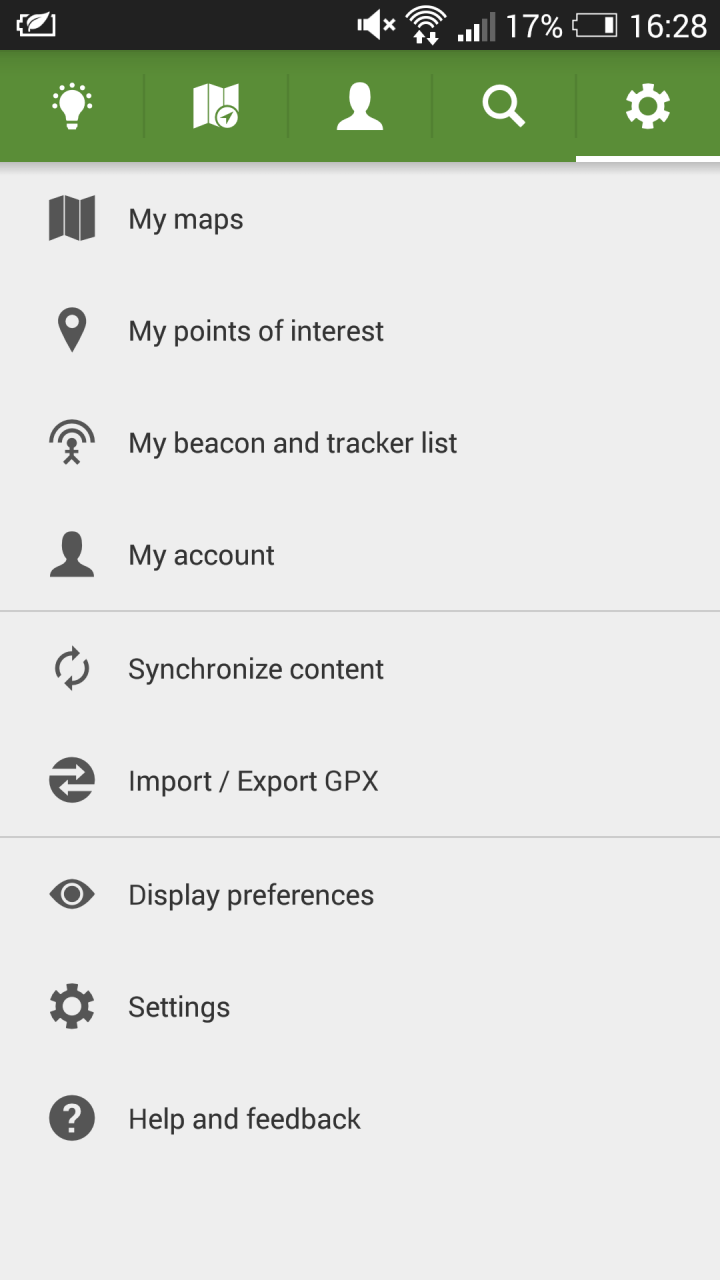Tap the location pin icon
Viewport: 720px width, 1280px height.
tap(72, 331)
